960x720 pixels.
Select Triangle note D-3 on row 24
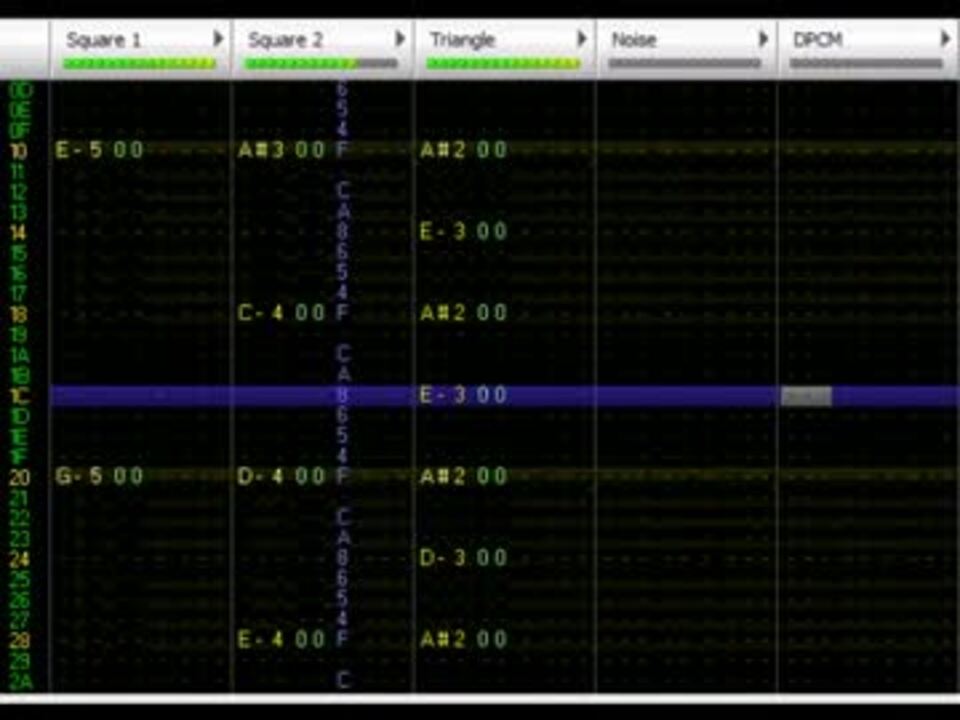(443, 558)
